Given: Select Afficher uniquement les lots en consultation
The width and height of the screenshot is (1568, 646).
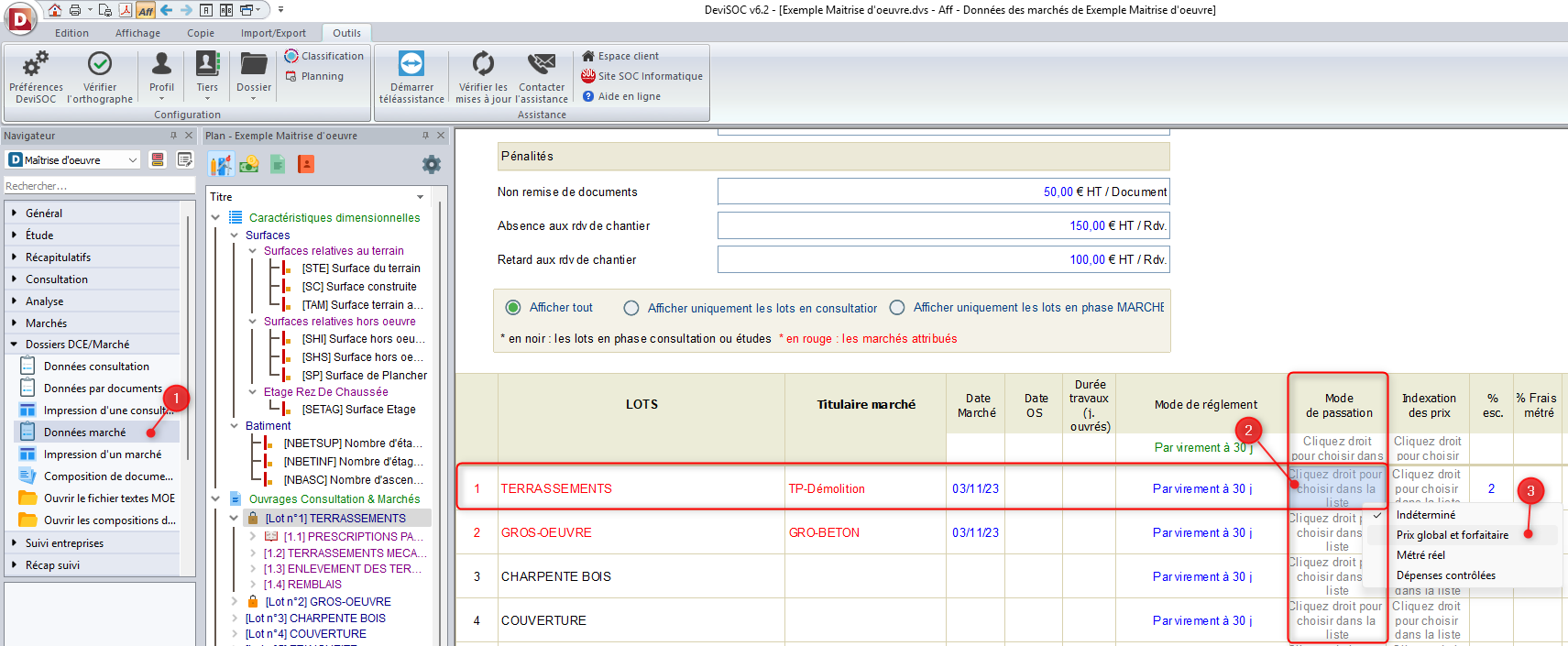Looking at the screenshot, I should pyautogui.click(x=631, y=308).
